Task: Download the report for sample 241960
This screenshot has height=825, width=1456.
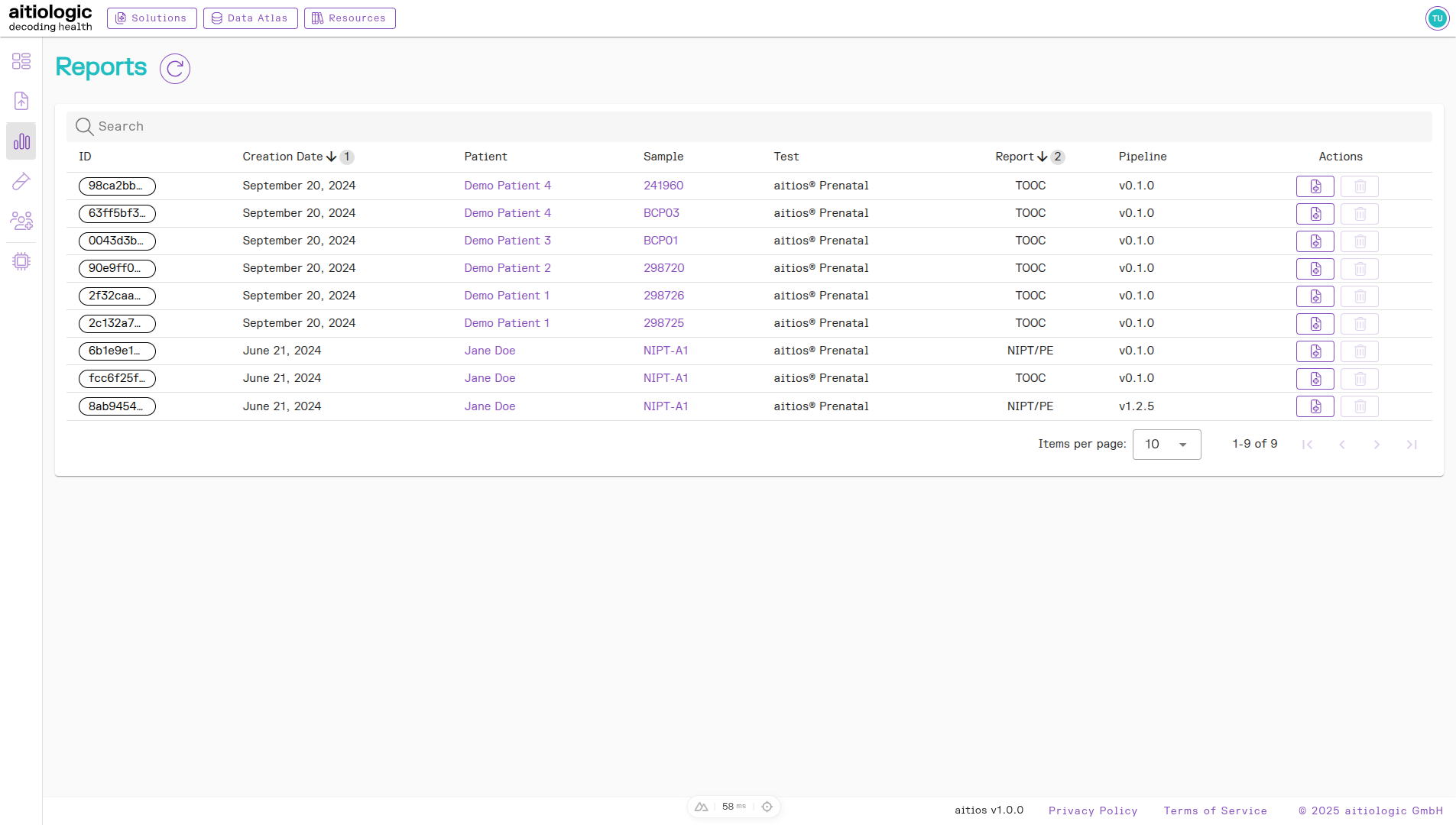Action: click(1315, 186)
